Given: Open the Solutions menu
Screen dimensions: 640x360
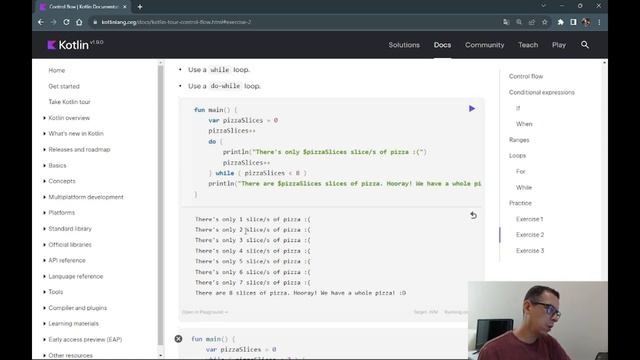Looking at the screenshot, I should pos(404,45).
